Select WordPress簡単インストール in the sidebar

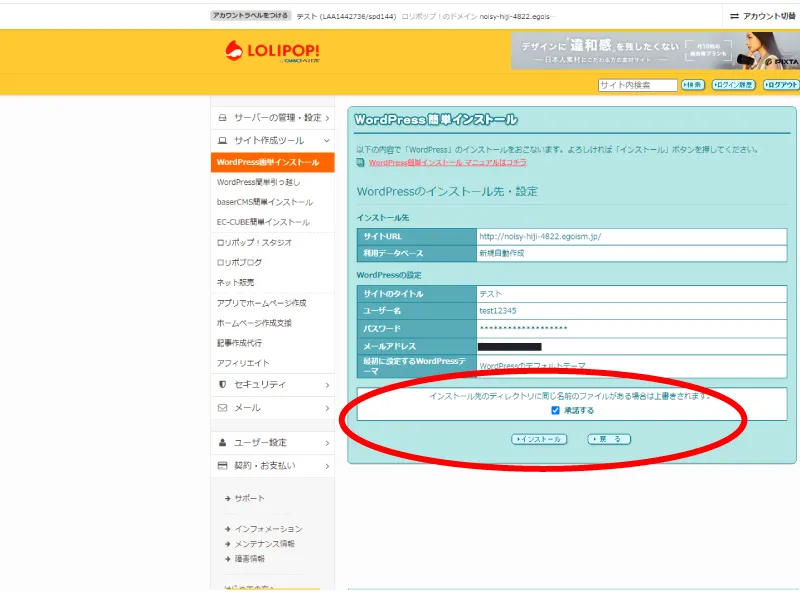coord(272,162)
